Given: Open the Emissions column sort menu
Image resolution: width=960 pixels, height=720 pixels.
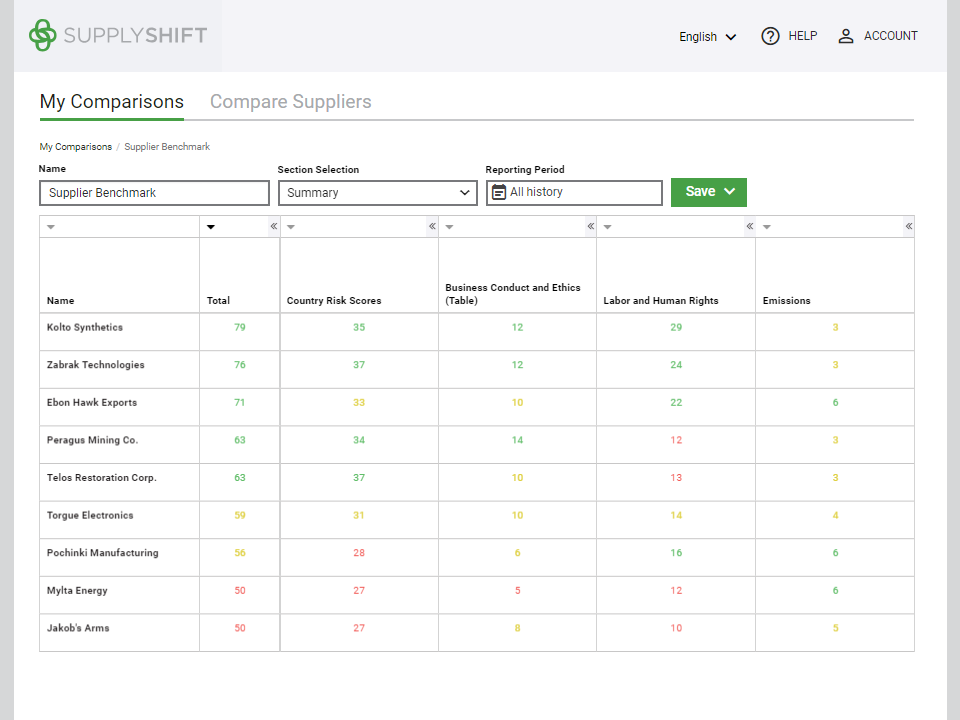Looking at the screenshot, I should point(767,227).
